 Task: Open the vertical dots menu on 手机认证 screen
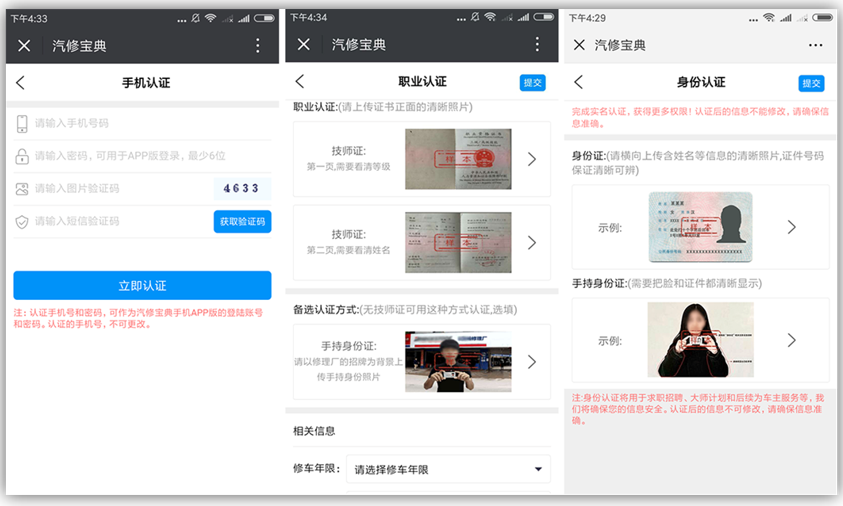[x=258, y=45]
